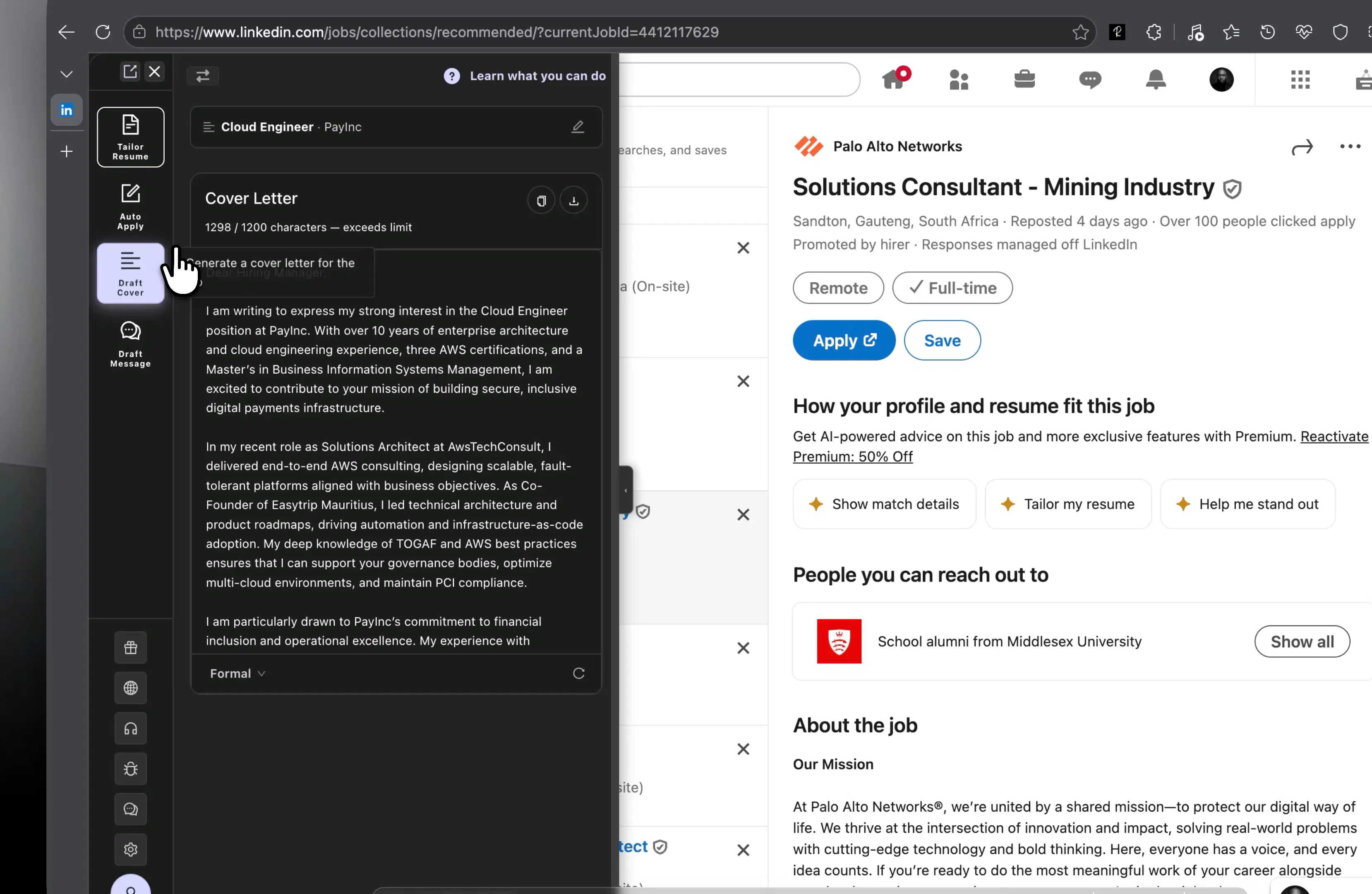Screen dimensions: 1372x894
Task: Apply to the Solutions Consultant job
Action: click(x=844, y=341)
